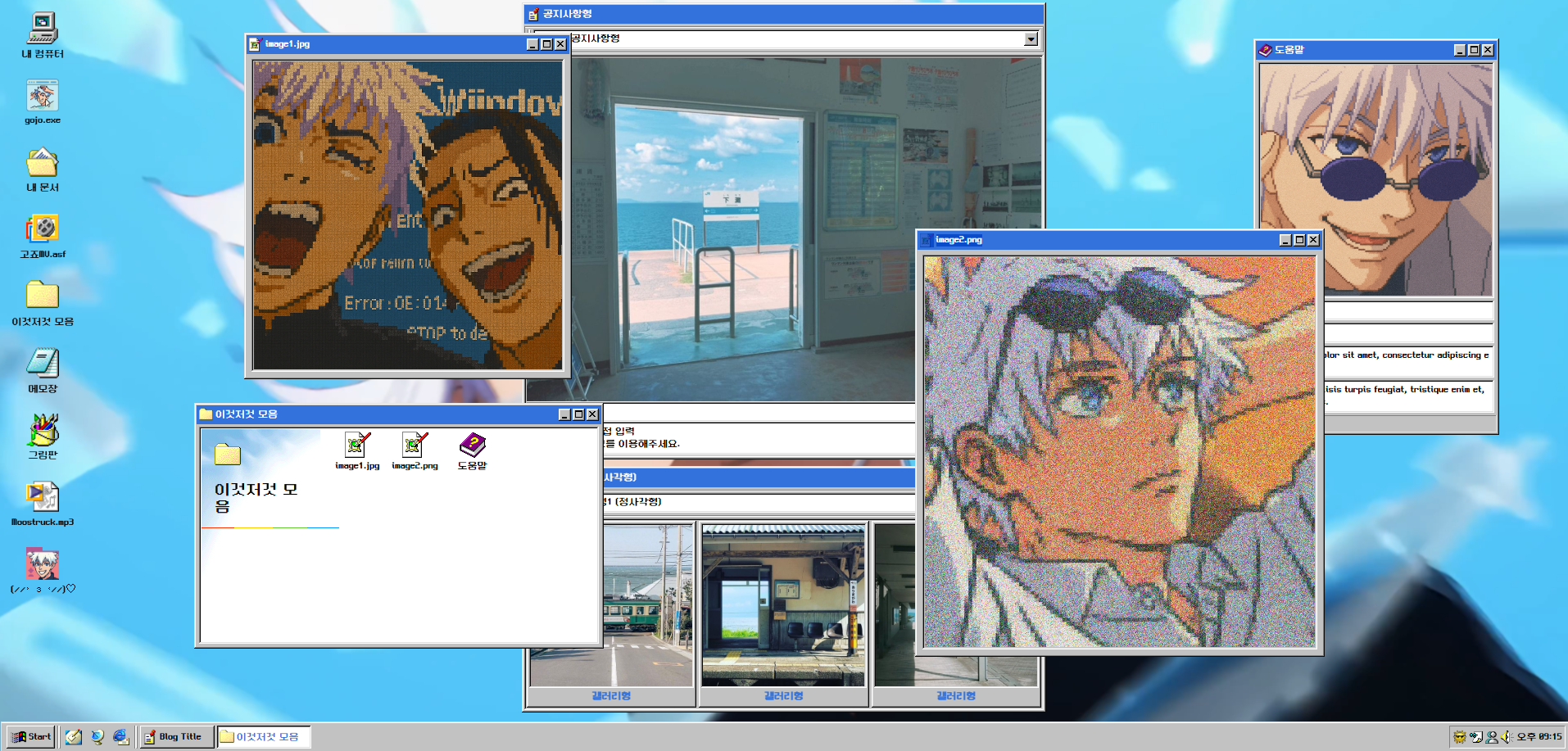
Task: Maximize the image2.png window
Action: click(1299, 240)
